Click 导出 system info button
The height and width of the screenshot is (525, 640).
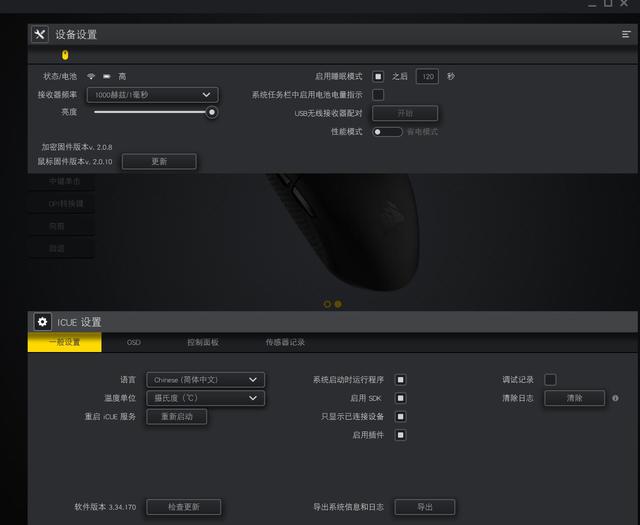pyautogui.click(x=425, y=507)
